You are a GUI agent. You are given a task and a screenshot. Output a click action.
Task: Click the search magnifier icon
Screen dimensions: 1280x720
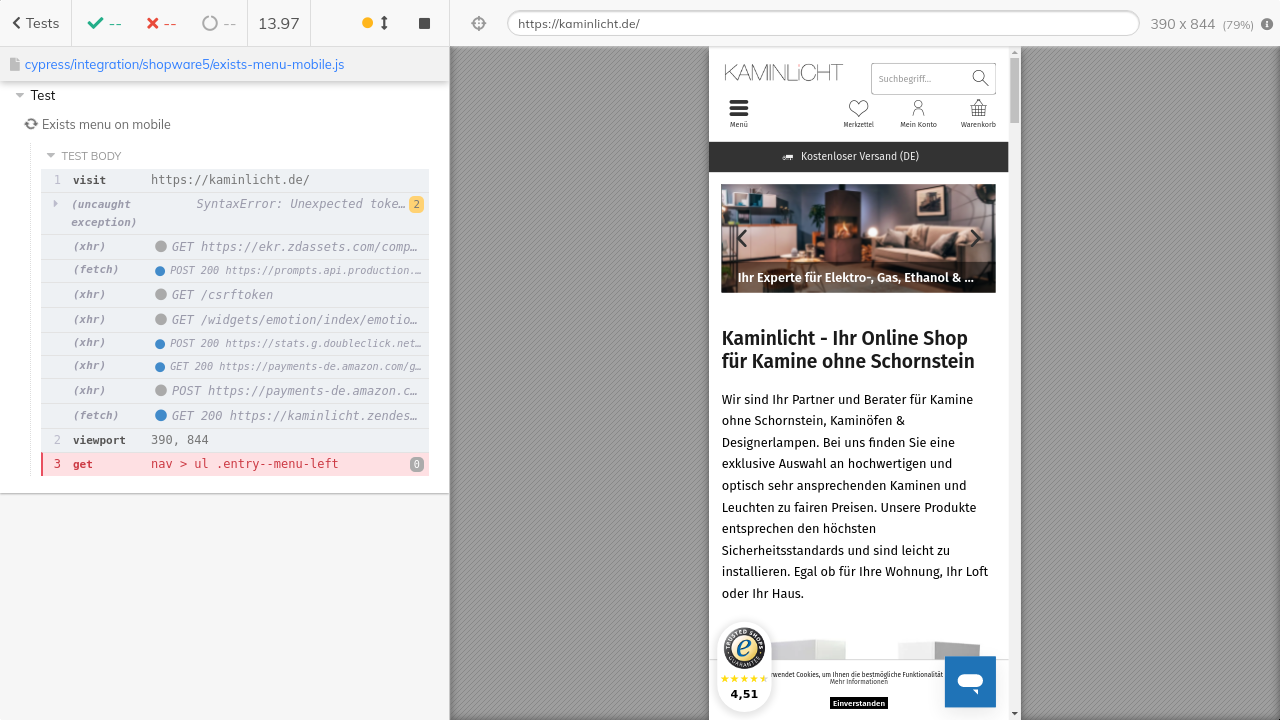tap(979, 78)
